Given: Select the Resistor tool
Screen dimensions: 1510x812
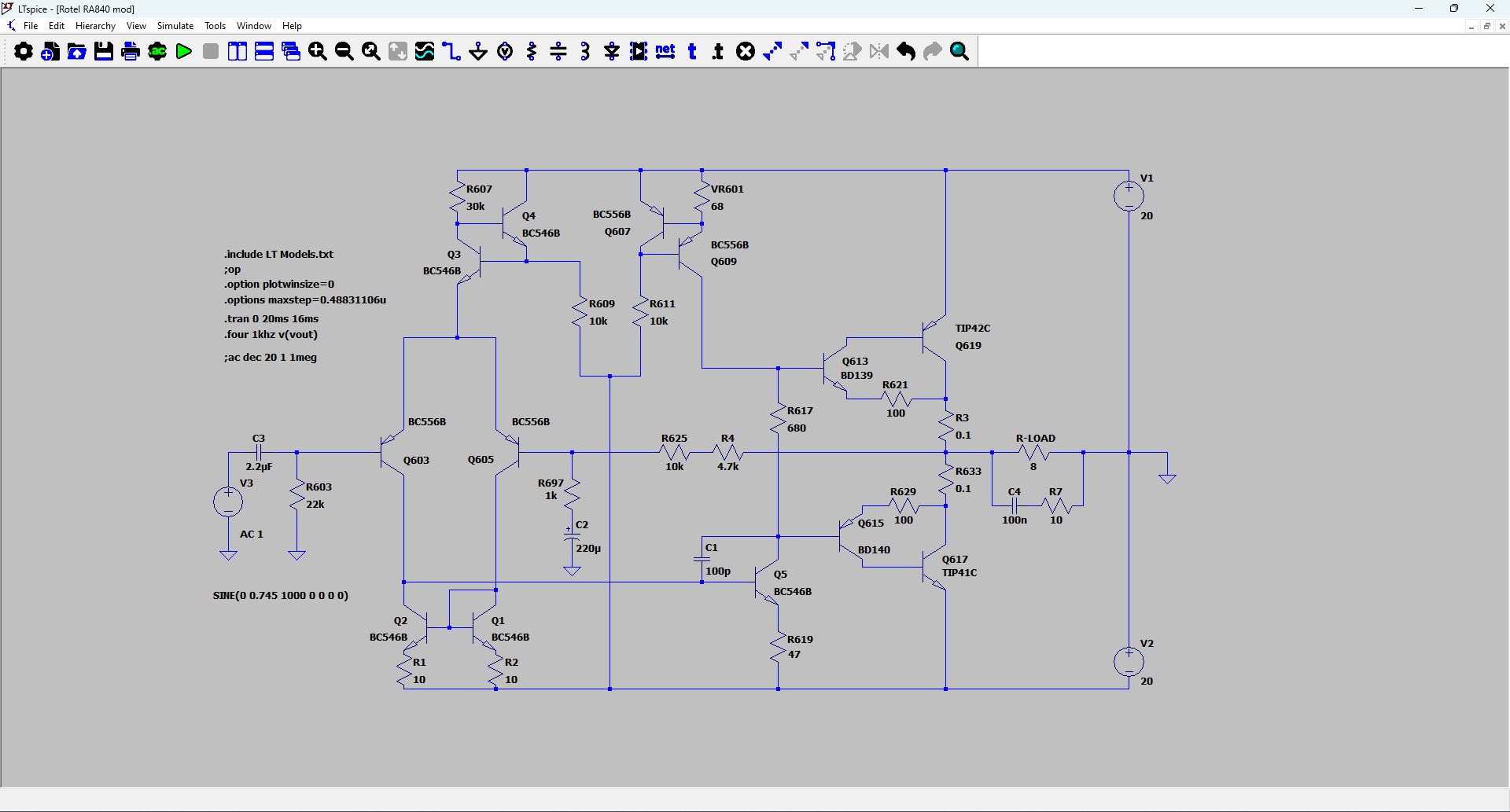Looking at the screenshot, I should point(532,52).
